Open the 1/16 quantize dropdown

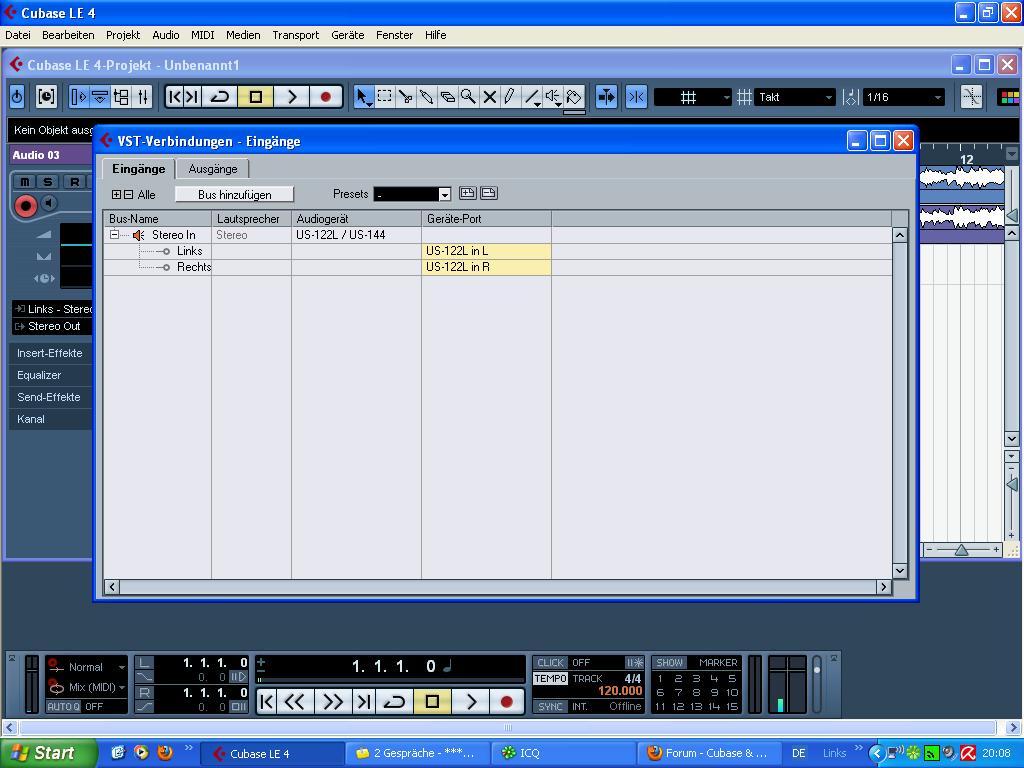tap(903, 97)
